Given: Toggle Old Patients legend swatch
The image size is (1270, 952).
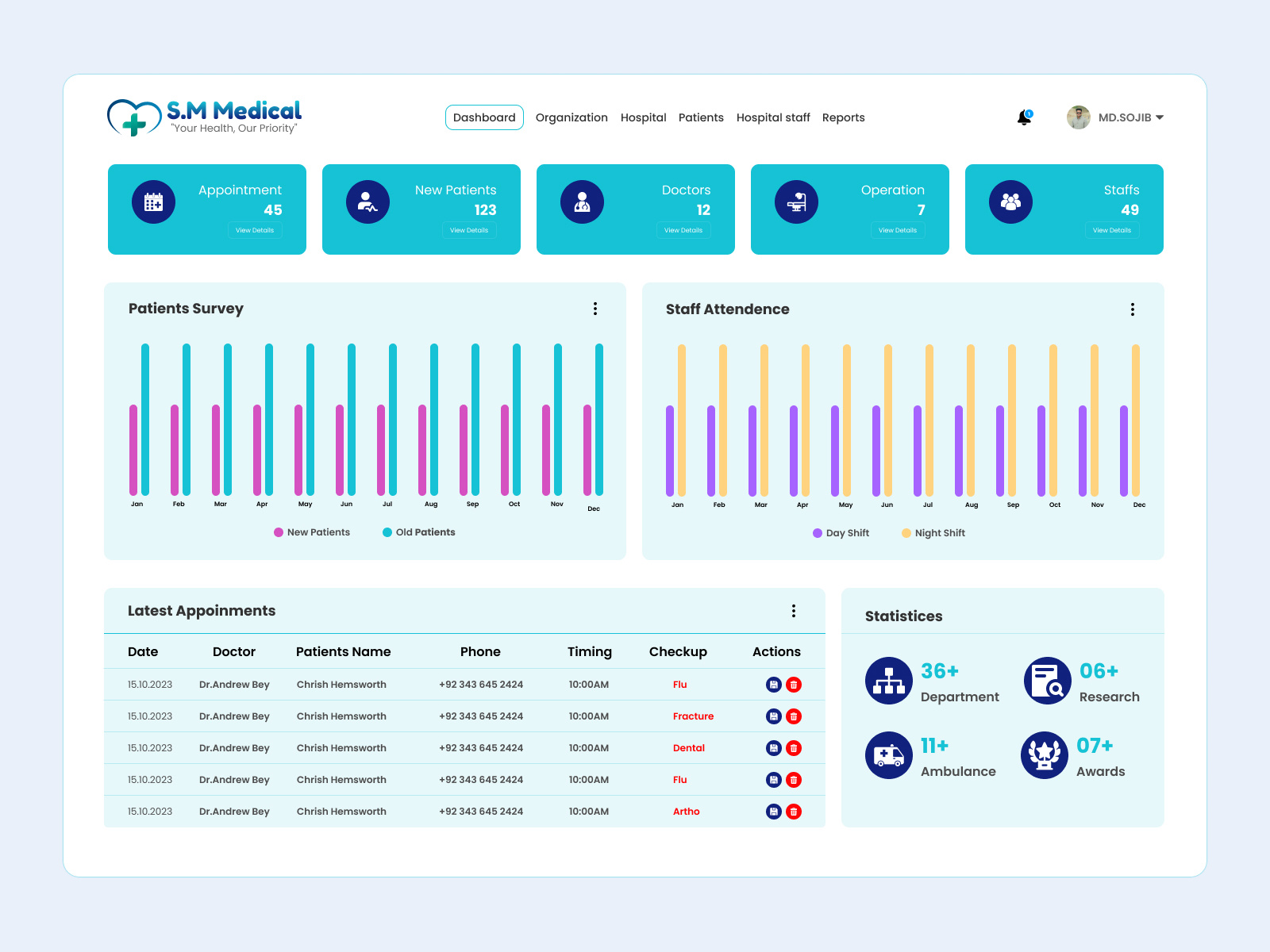Looking at the screenshot, I should pyautogui.click(x=387, y=532).
